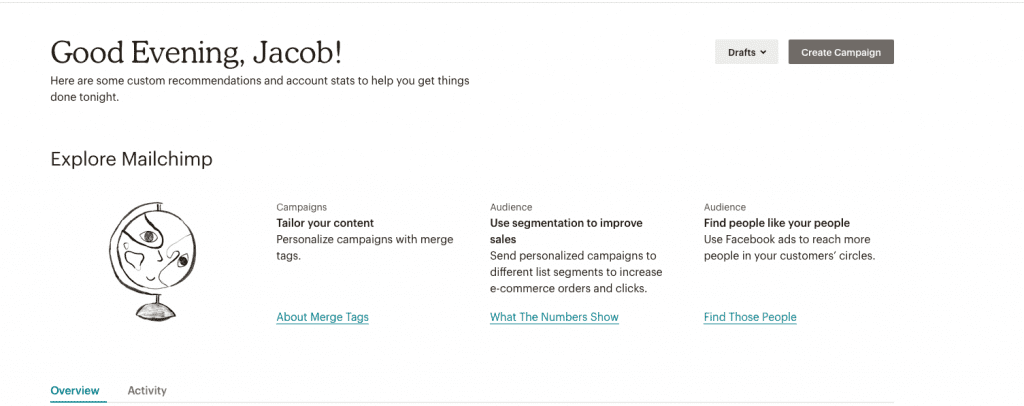
Task: Click the Audience label above Find people tip
Action: (725, 207)
